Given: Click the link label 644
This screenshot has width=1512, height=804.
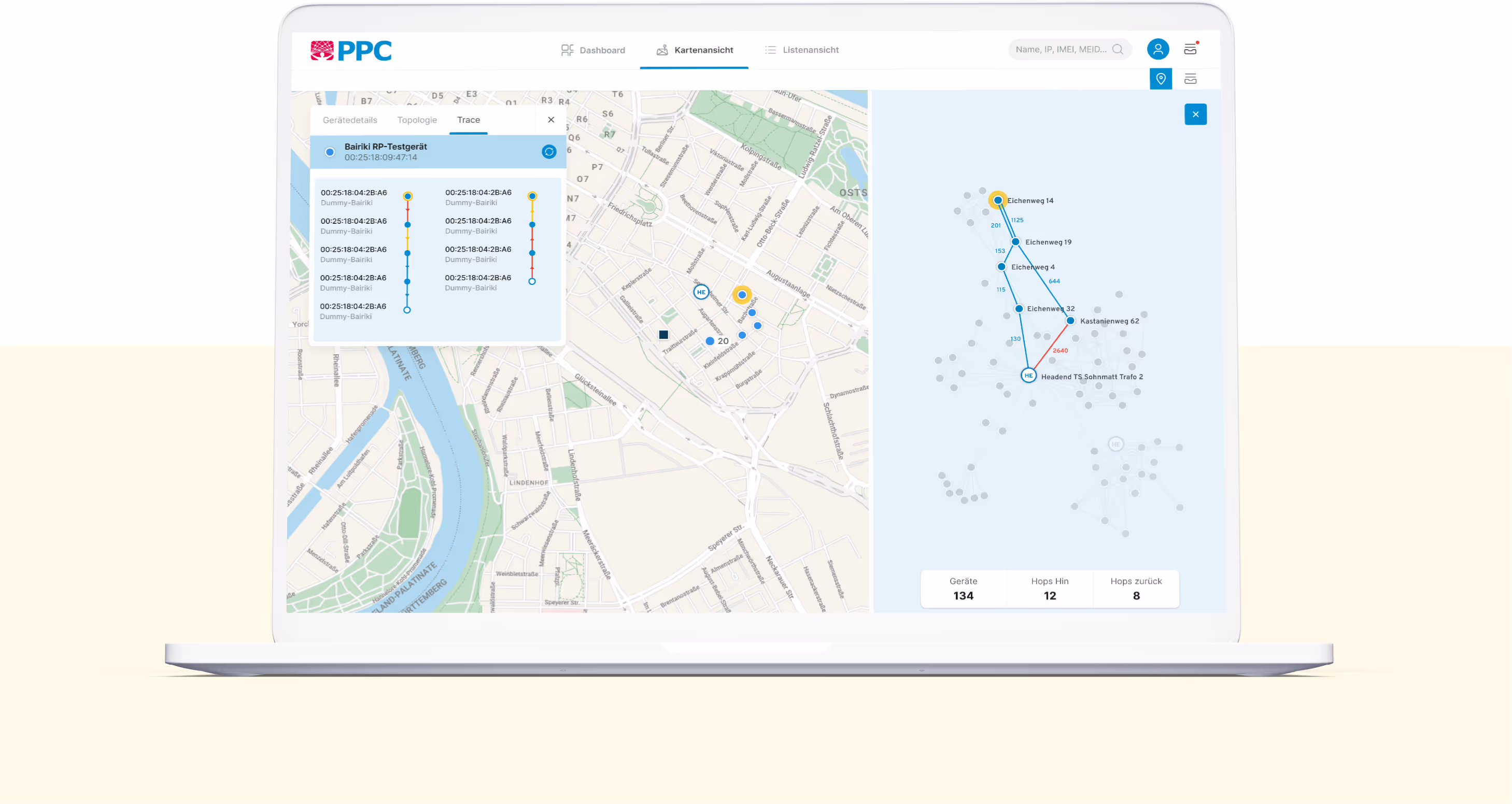Looking at the screenshot, I should pyautogui.click(x=1054, y=281).
